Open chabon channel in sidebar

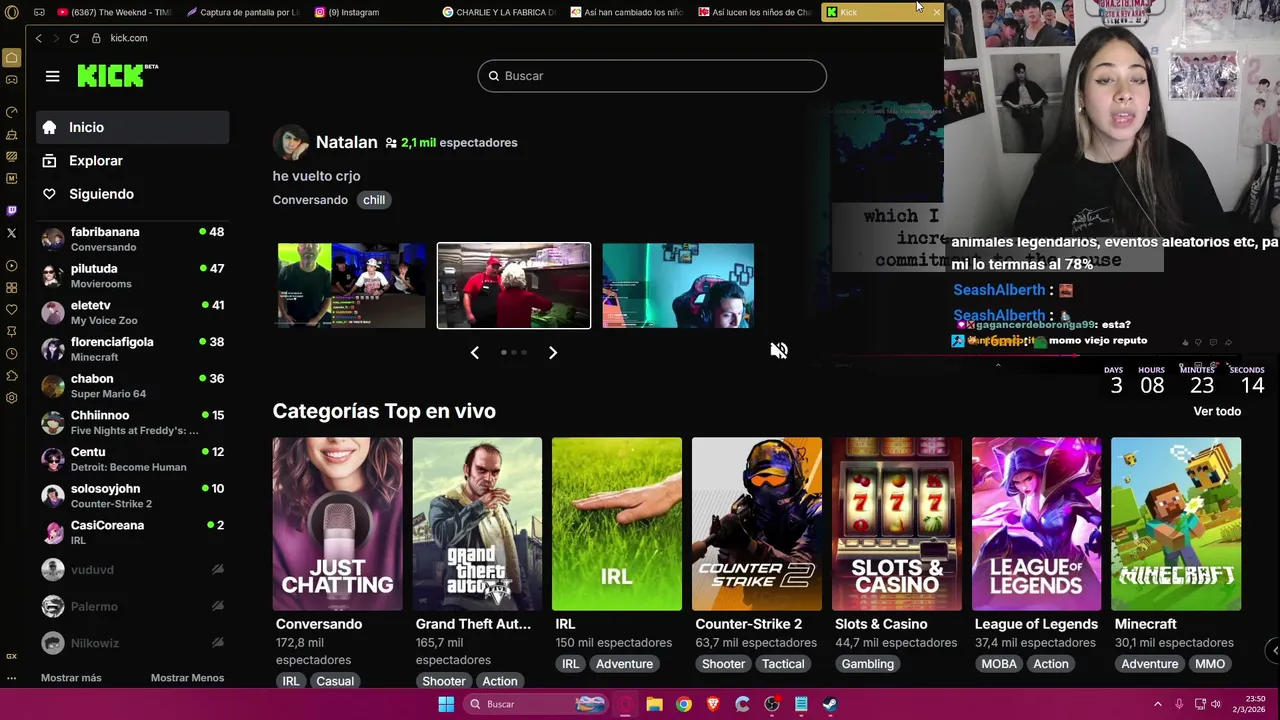coord(133,386)
